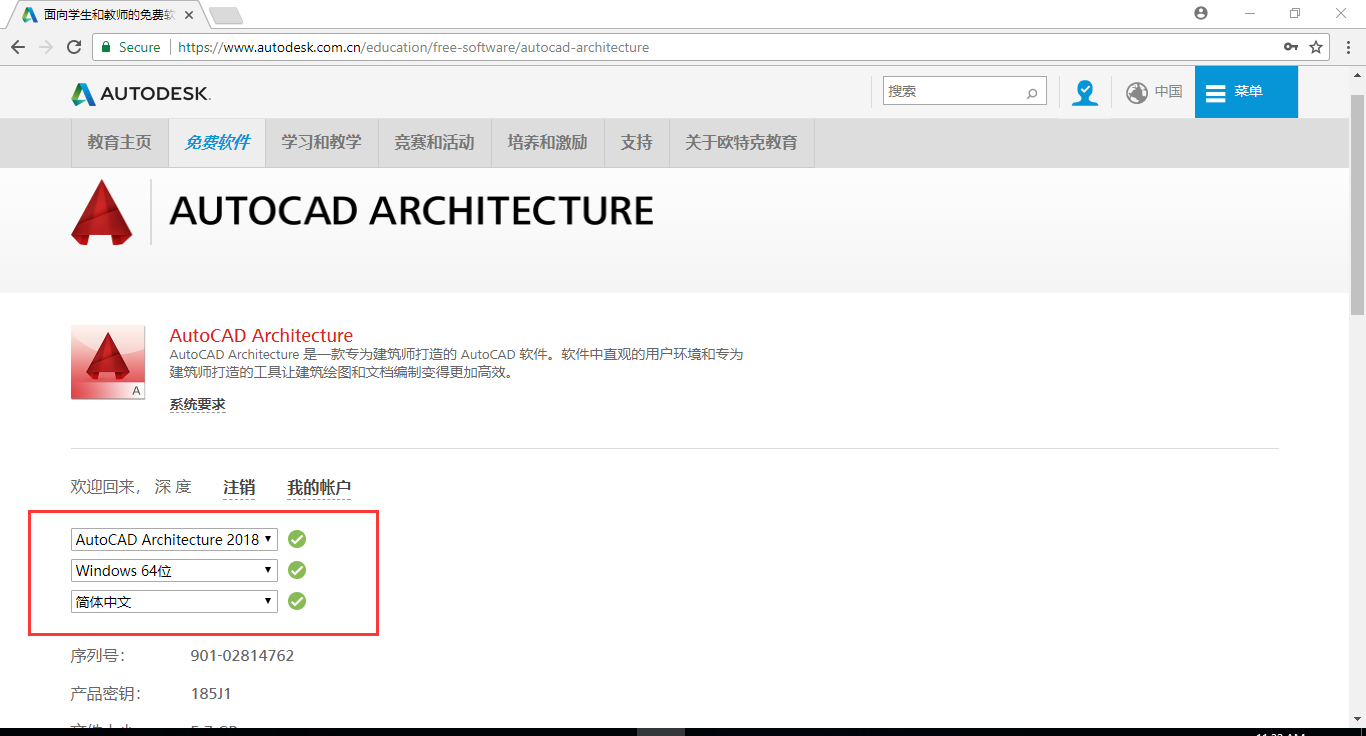Click the Secure padlock icon
Screen dimensions: 1366x736
point(106,47)
